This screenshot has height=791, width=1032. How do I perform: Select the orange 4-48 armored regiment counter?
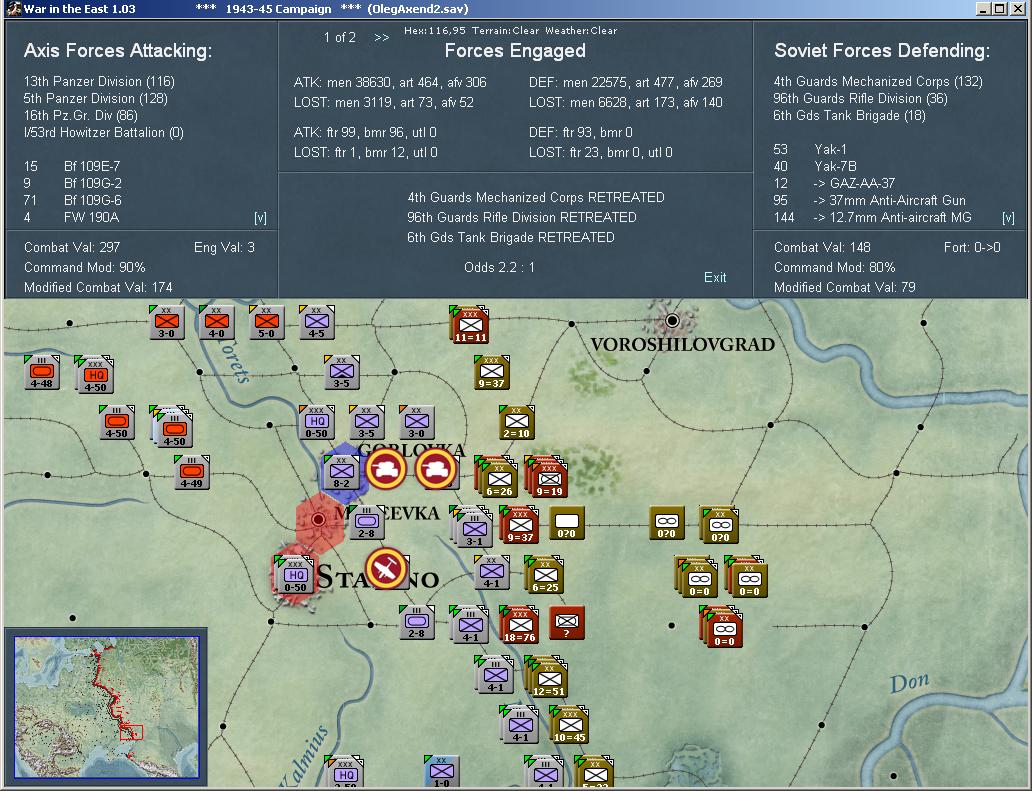coord(42,372)
